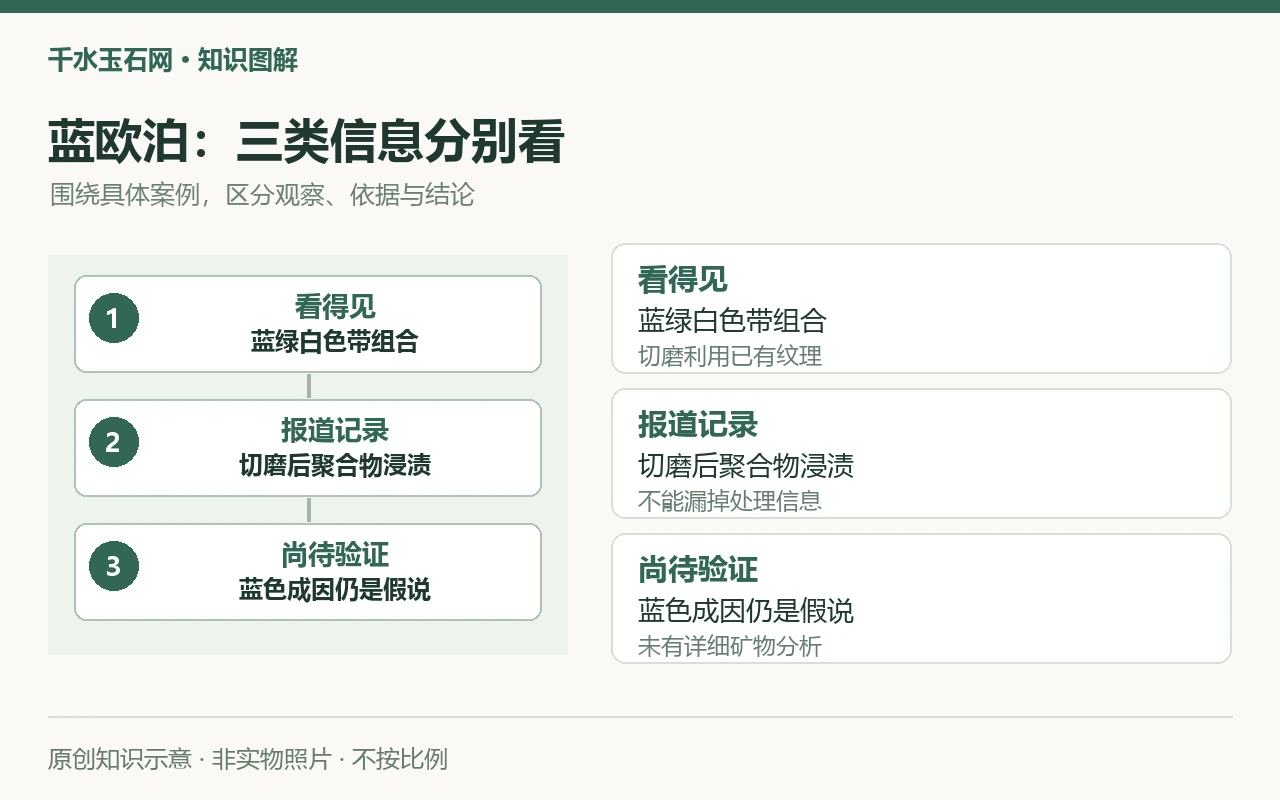Click '蓝绿白色带组合' bold text in step 1 box
Image resolution: width=1280 pixels, height=800 pixels.
335,341
